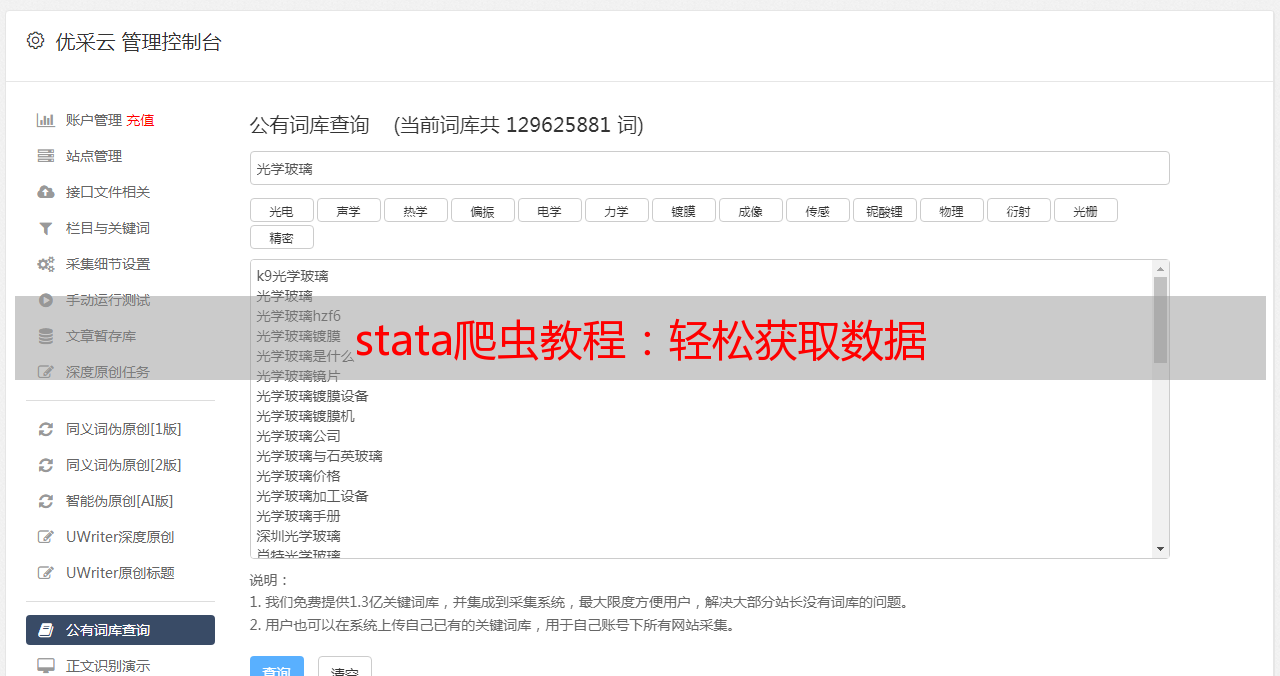Click the server icon for 站点管理

pyautogui.click(x=46, y=156)
